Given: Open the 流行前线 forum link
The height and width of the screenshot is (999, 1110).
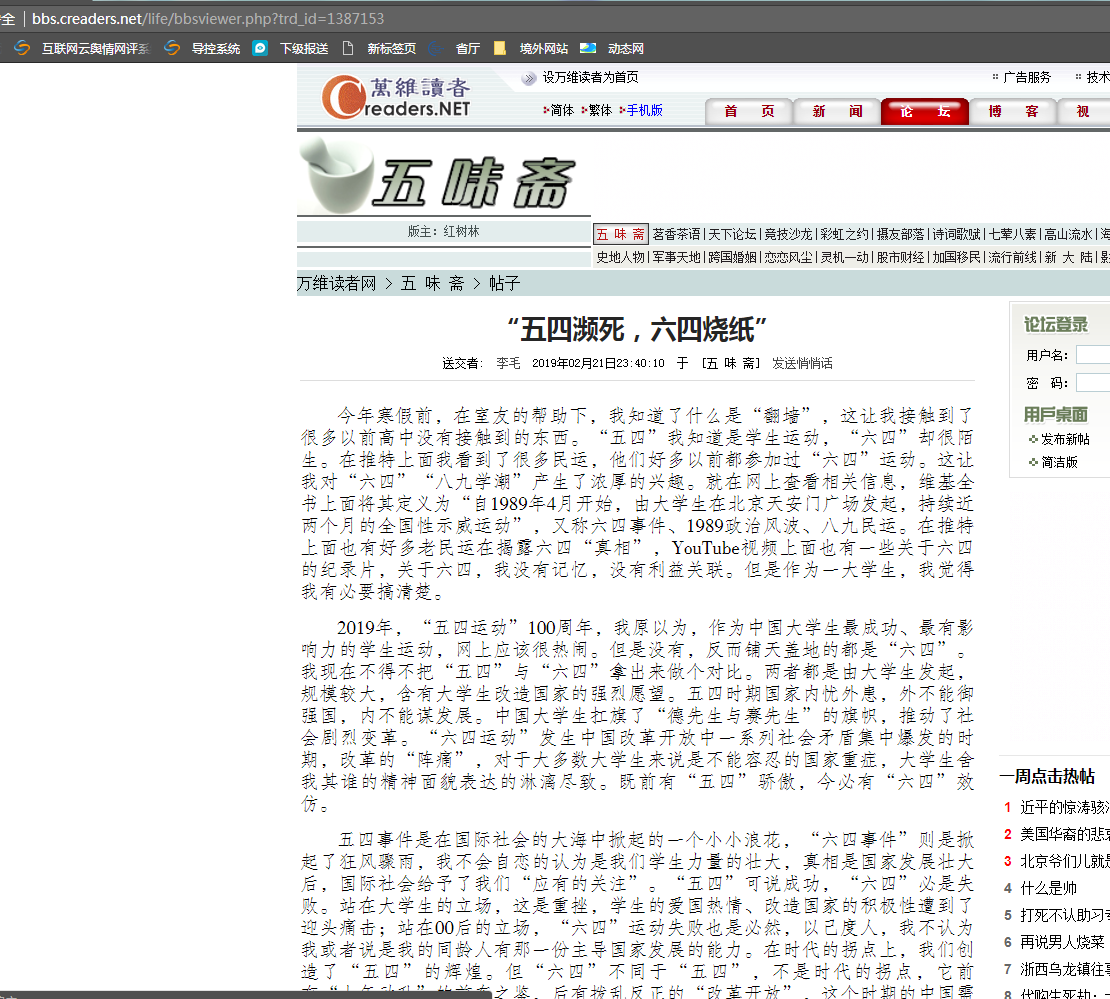Looking at the screenshot, I should coord(1012,257).
